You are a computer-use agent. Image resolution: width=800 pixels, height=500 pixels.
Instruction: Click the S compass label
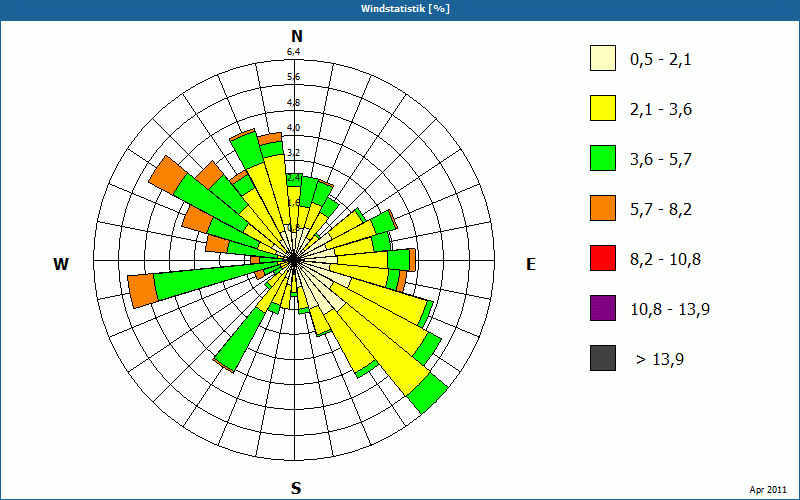tap(296, 489)
